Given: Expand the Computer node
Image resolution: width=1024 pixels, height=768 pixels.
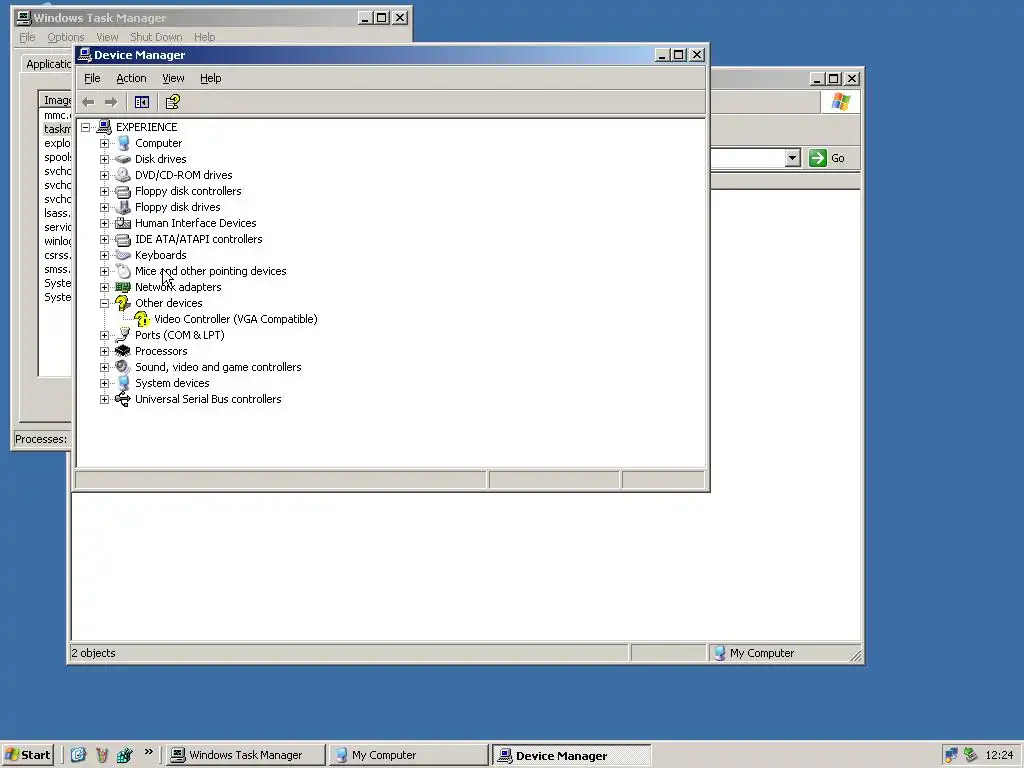Looking at the screenshot, I should (104, 143).
